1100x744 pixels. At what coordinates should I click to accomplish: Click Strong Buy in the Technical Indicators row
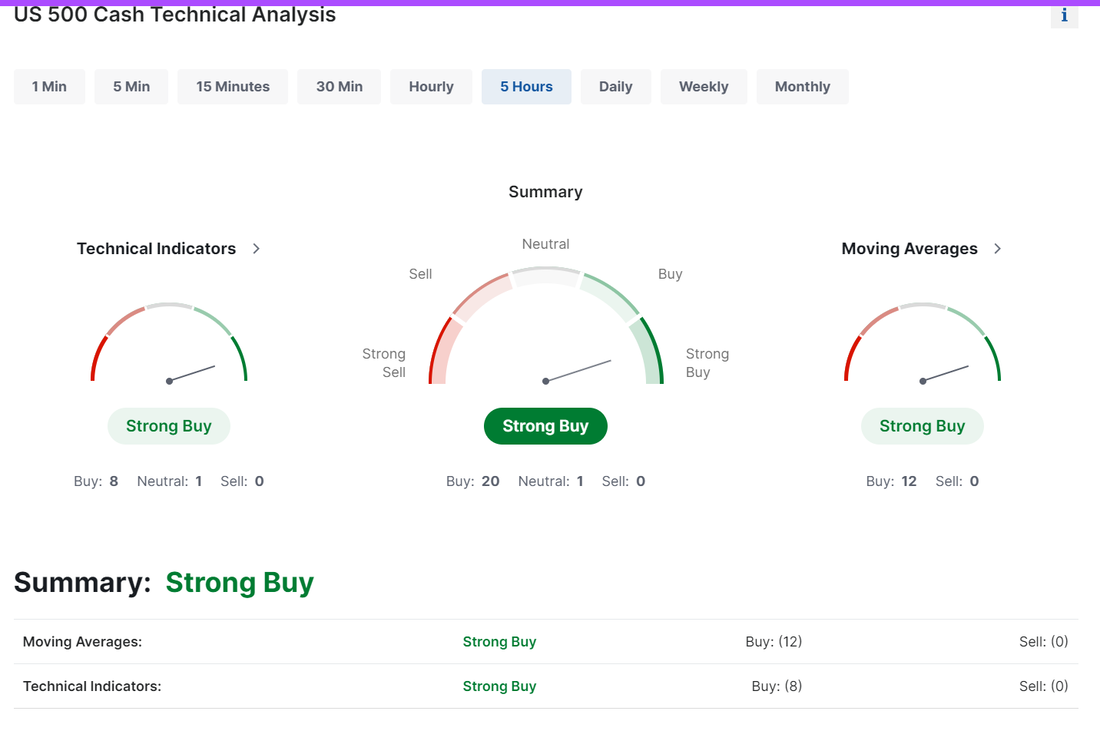point(499,686)
